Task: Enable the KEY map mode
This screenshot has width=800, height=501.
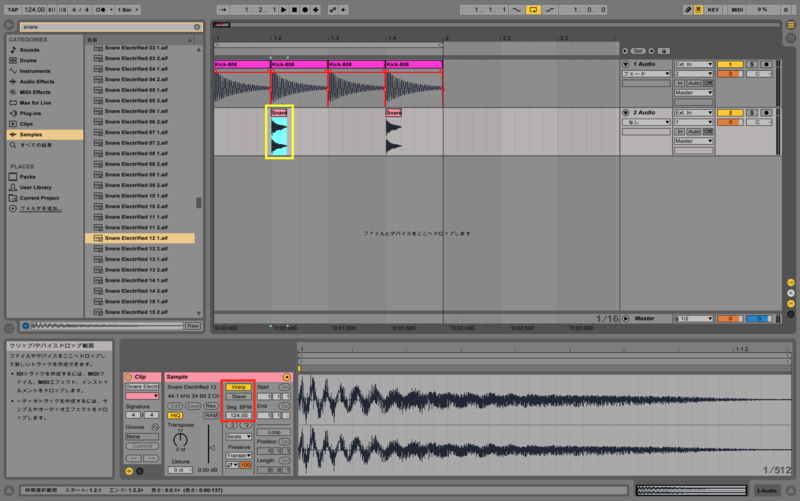Action: (713, 10)
